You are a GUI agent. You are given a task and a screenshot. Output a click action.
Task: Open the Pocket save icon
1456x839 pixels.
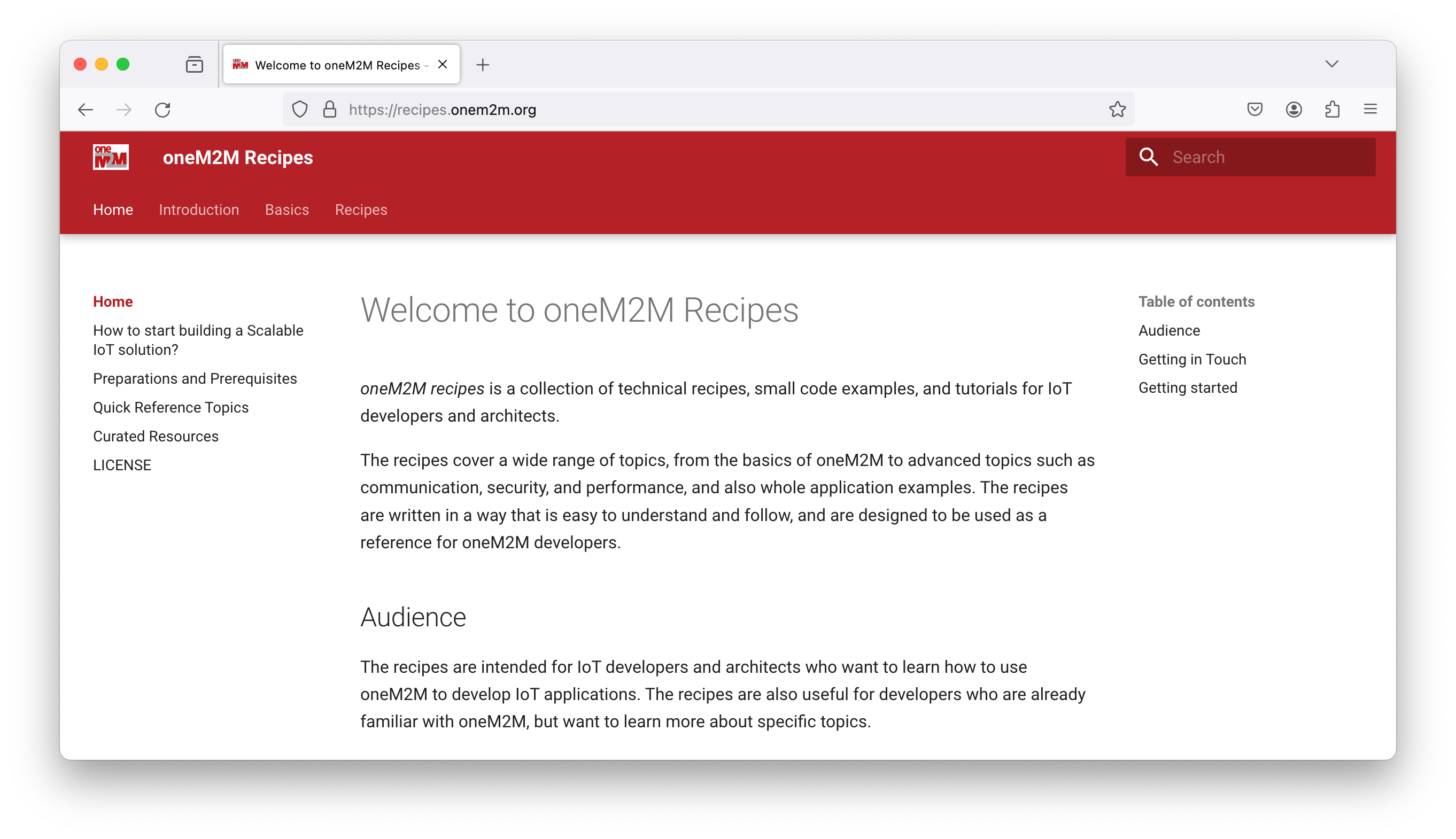(x=1254, y=110)
